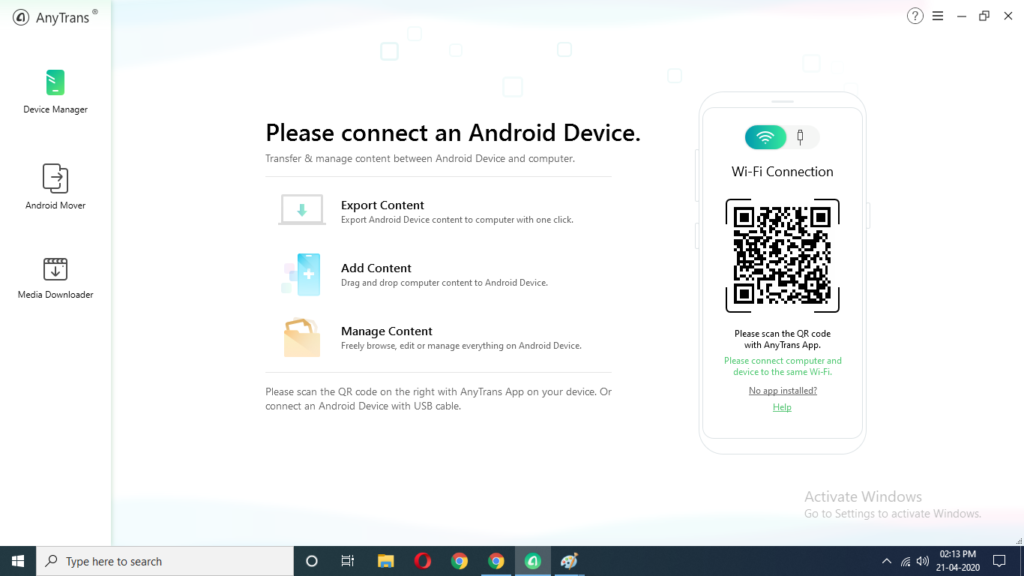Image resolution: width=1024 pixels, height=576 pixels.
Task: Open the taskbar clock and date
Action: click(957, 561)
